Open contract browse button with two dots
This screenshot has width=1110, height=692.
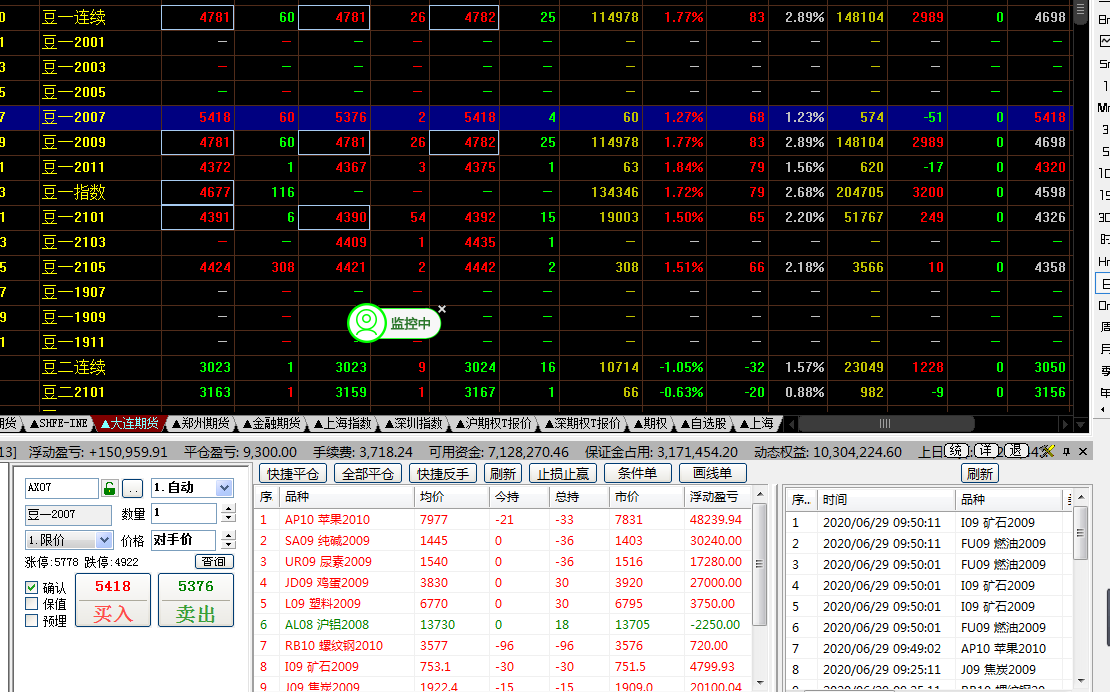point(133,488)
